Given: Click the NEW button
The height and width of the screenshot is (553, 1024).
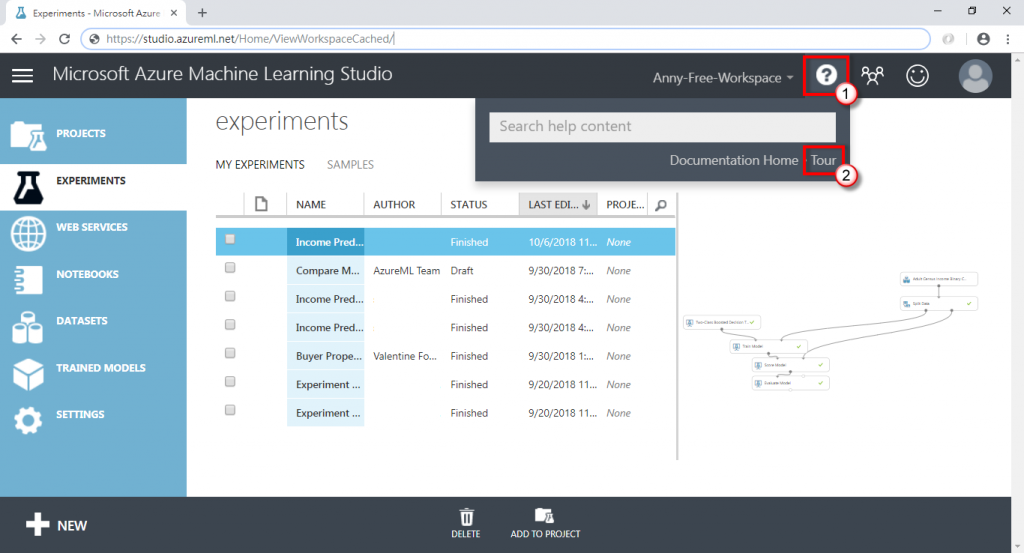Looking at the screenshot, I should (56, 525).
